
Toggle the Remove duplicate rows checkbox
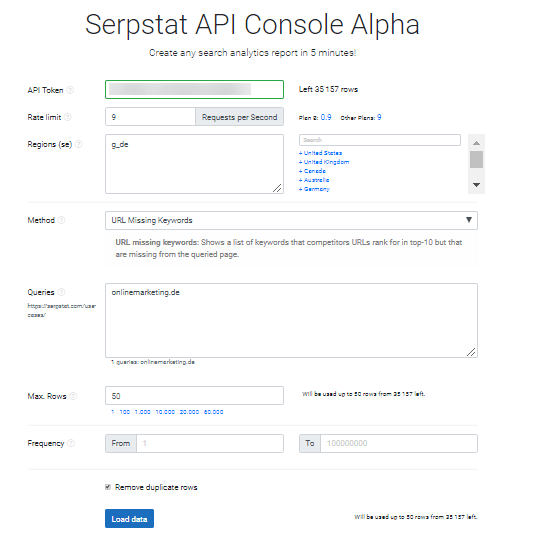point(108,487)
